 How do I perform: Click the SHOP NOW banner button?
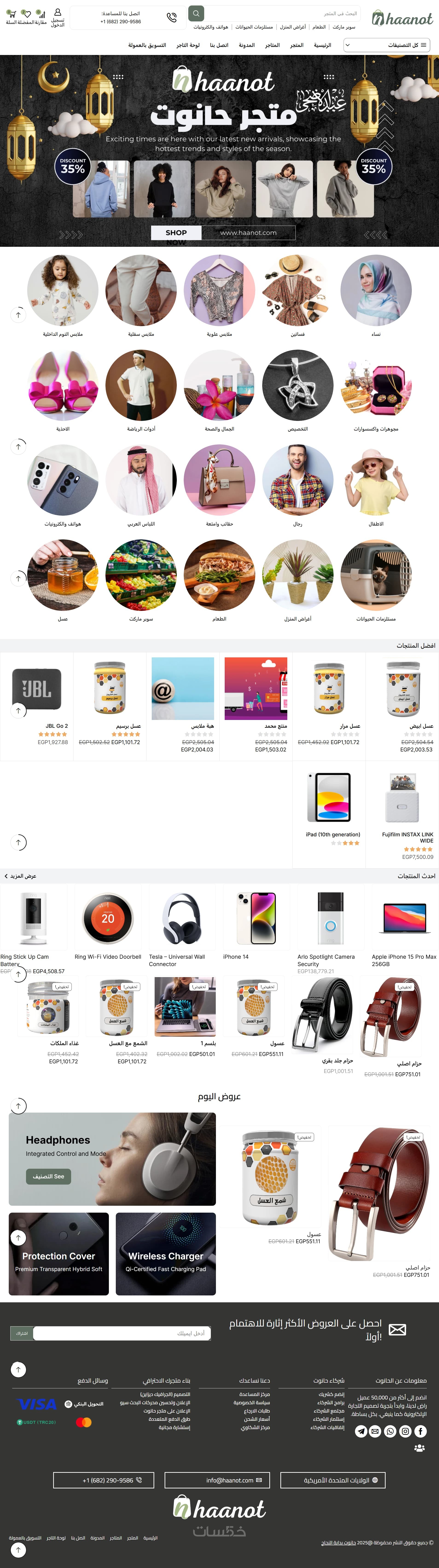tap(176, 233)
